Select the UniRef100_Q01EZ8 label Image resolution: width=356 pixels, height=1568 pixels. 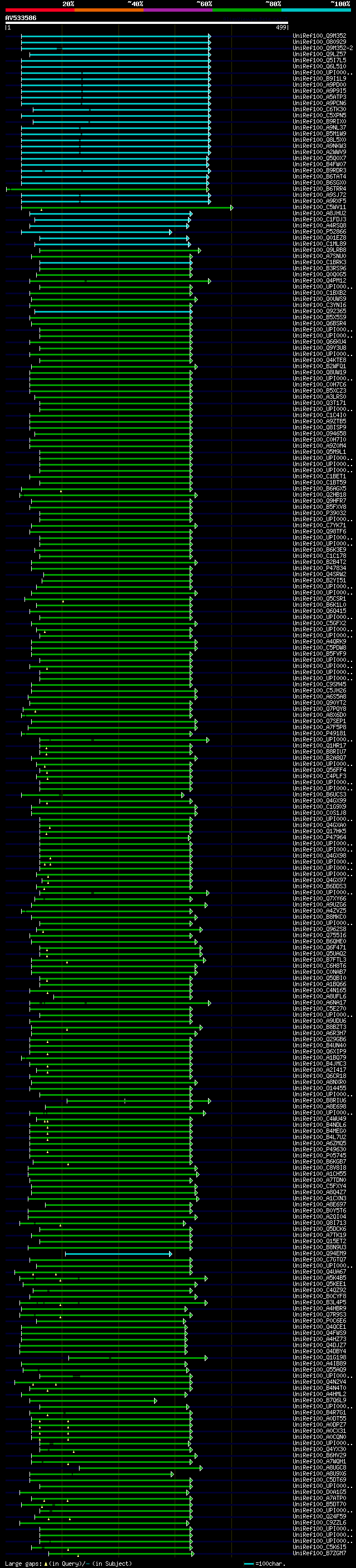tap(319, 238)
